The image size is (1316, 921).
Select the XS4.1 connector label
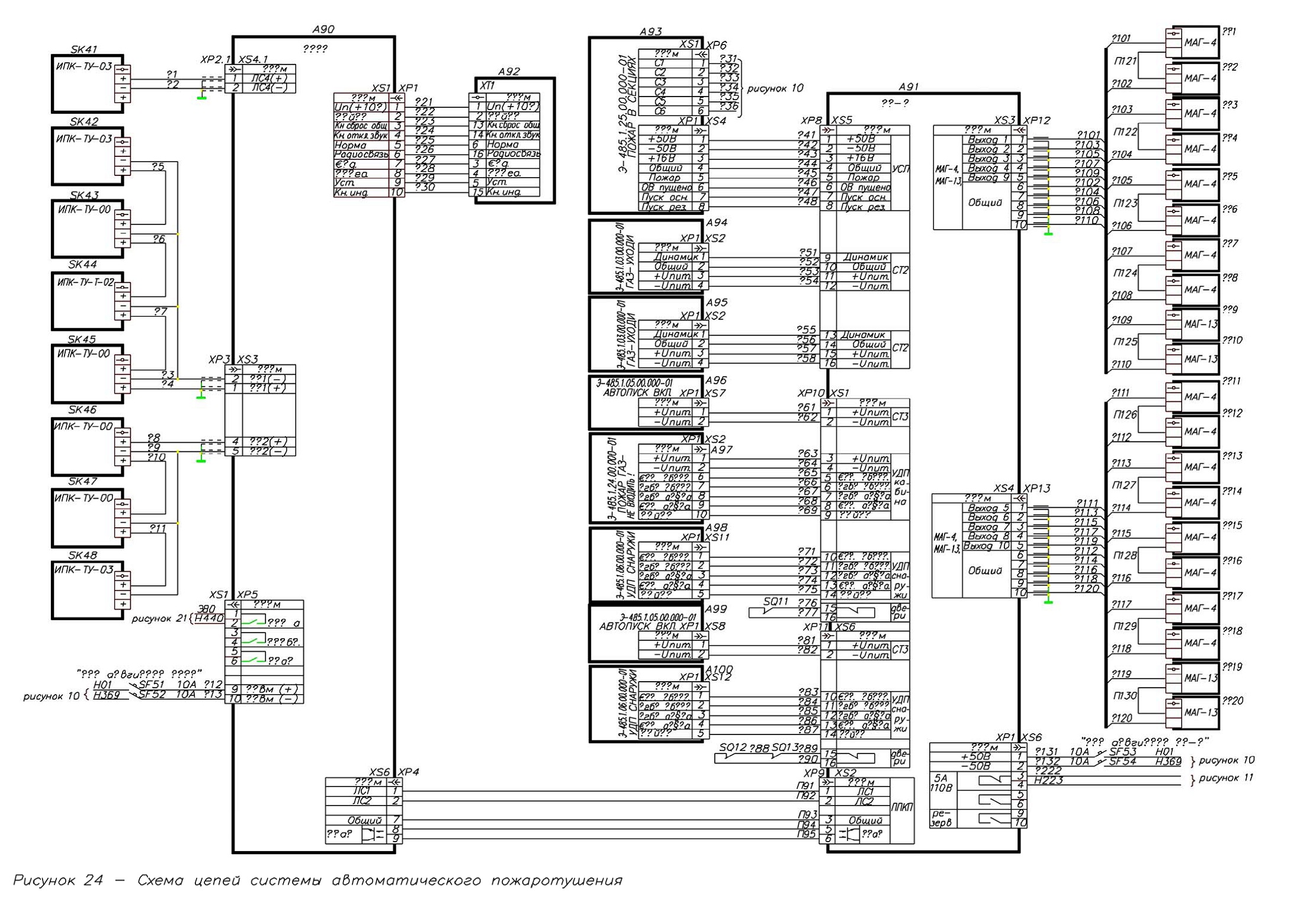point(253,60)
